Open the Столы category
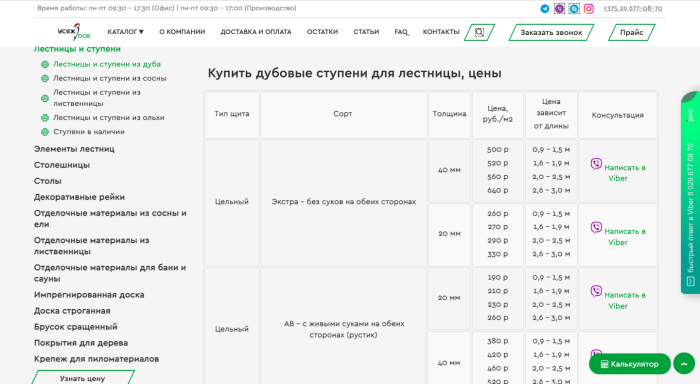This screenshot has height=384, width=700. coord(48,181)
